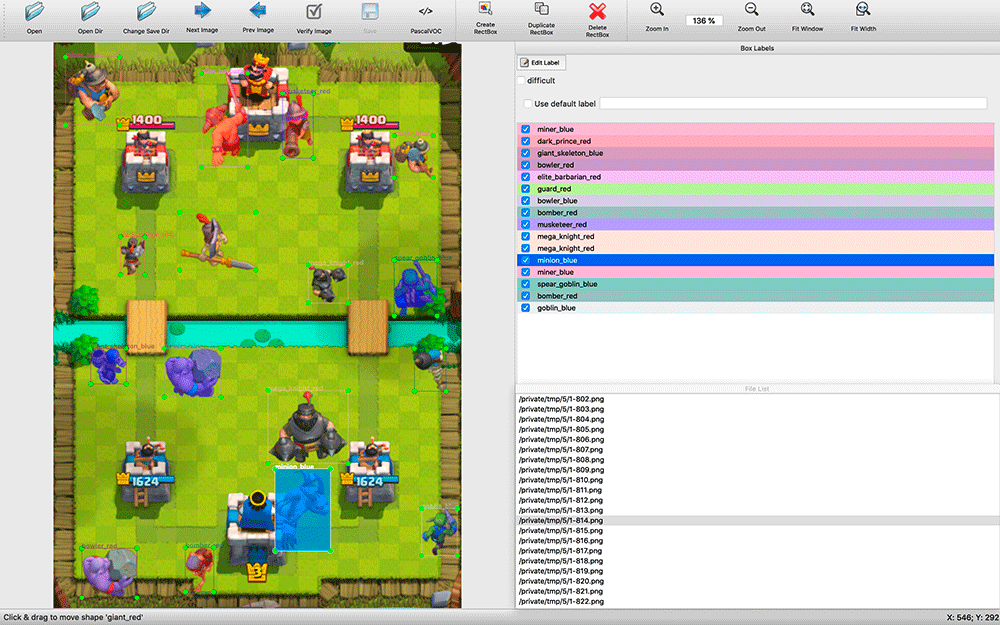Open file /private/tmp/5/1-812.png

coord(561,500)
